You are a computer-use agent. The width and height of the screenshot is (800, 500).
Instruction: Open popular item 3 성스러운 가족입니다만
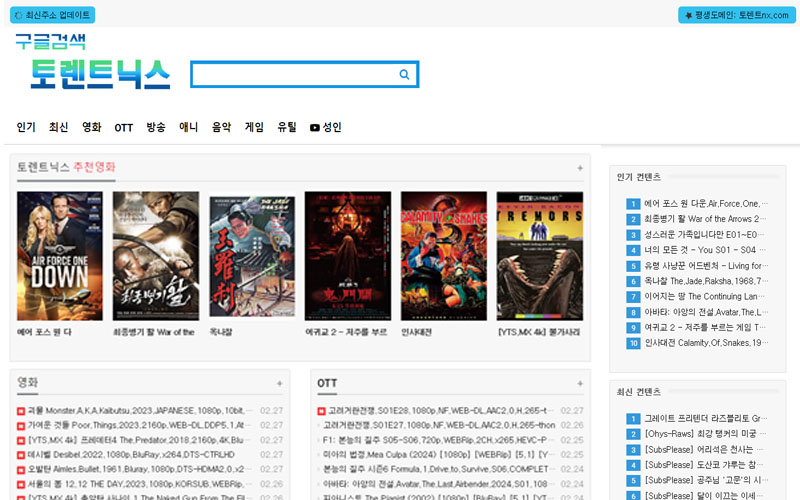(704, 235)
